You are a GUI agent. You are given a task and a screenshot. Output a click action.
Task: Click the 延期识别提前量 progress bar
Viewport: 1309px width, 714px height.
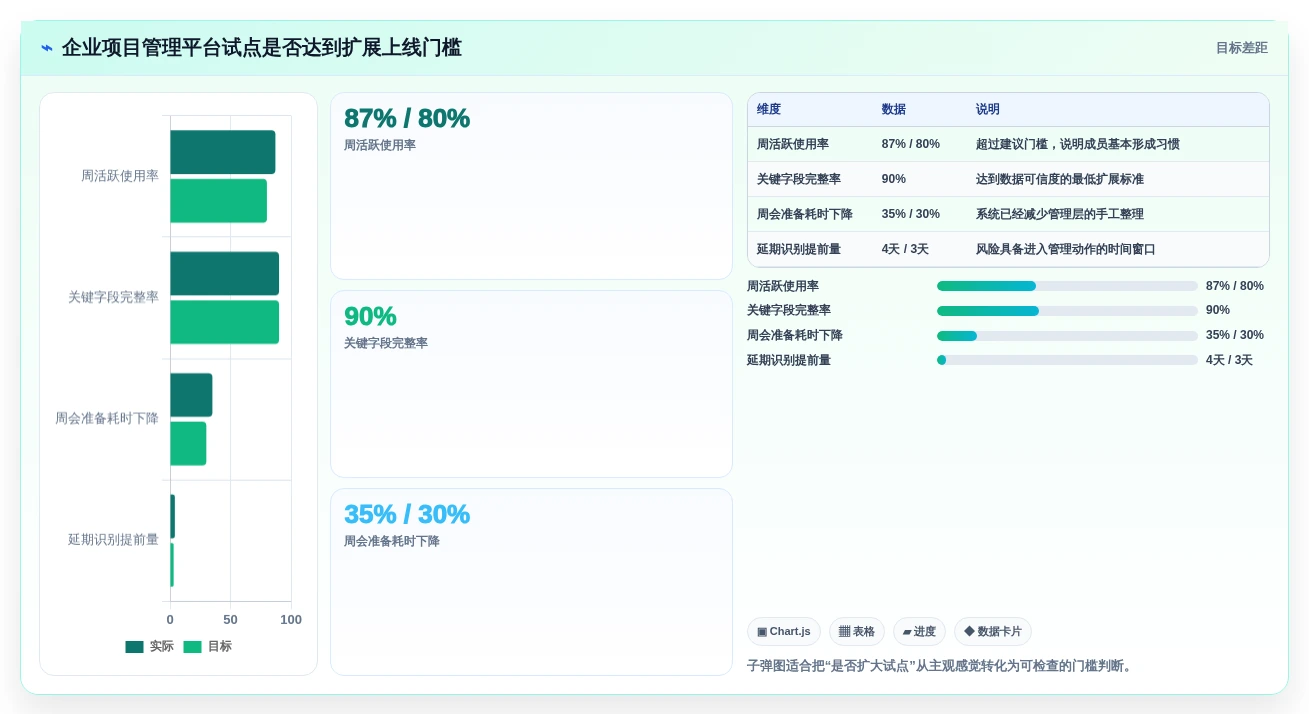[x=1067, y=360]
